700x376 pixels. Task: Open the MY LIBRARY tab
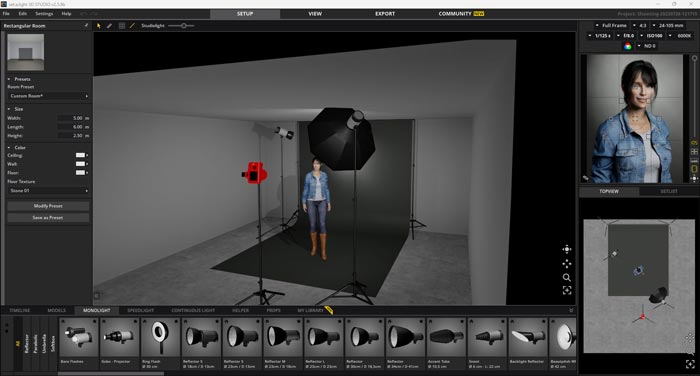310,310
